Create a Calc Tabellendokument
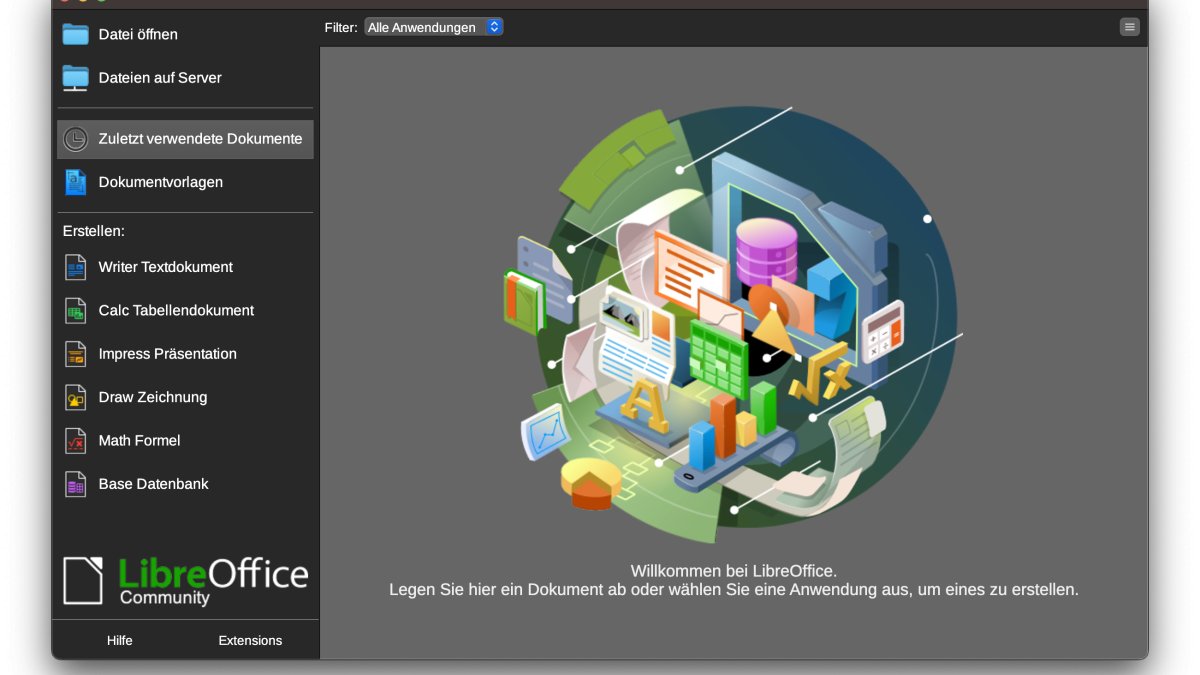 click(185, 310)
